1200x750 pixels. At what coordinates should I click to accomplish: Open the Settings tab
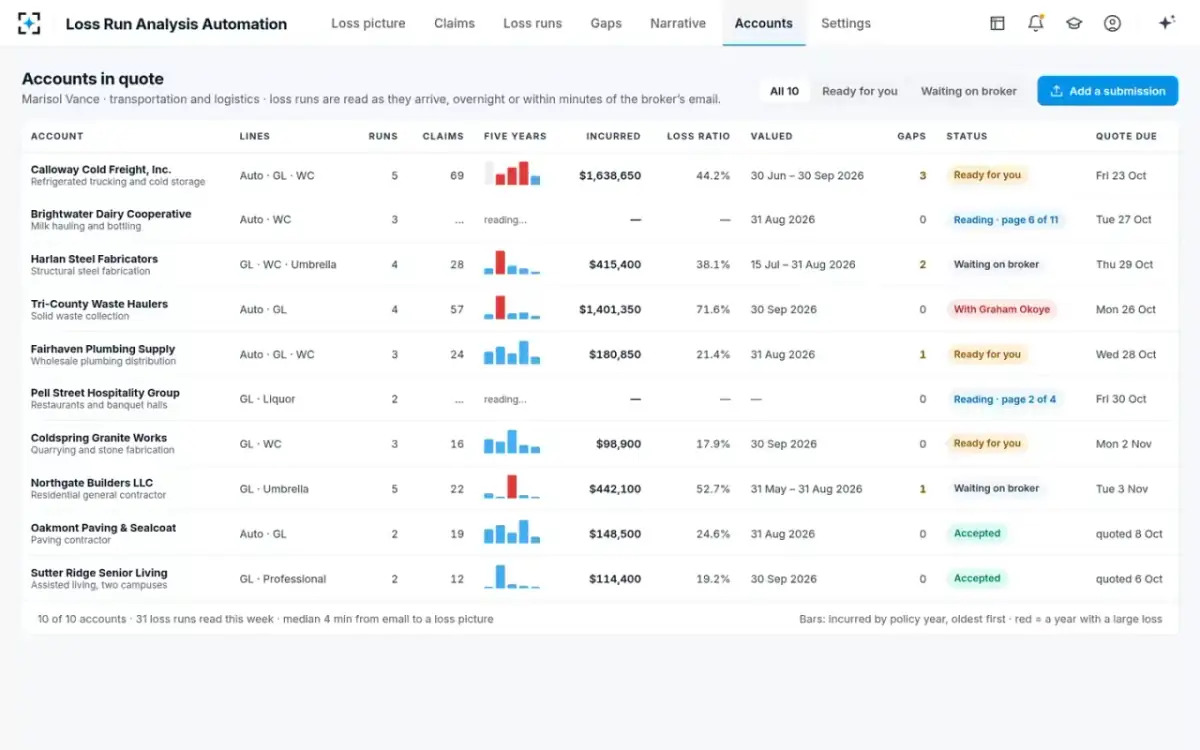tap(846, 23)
